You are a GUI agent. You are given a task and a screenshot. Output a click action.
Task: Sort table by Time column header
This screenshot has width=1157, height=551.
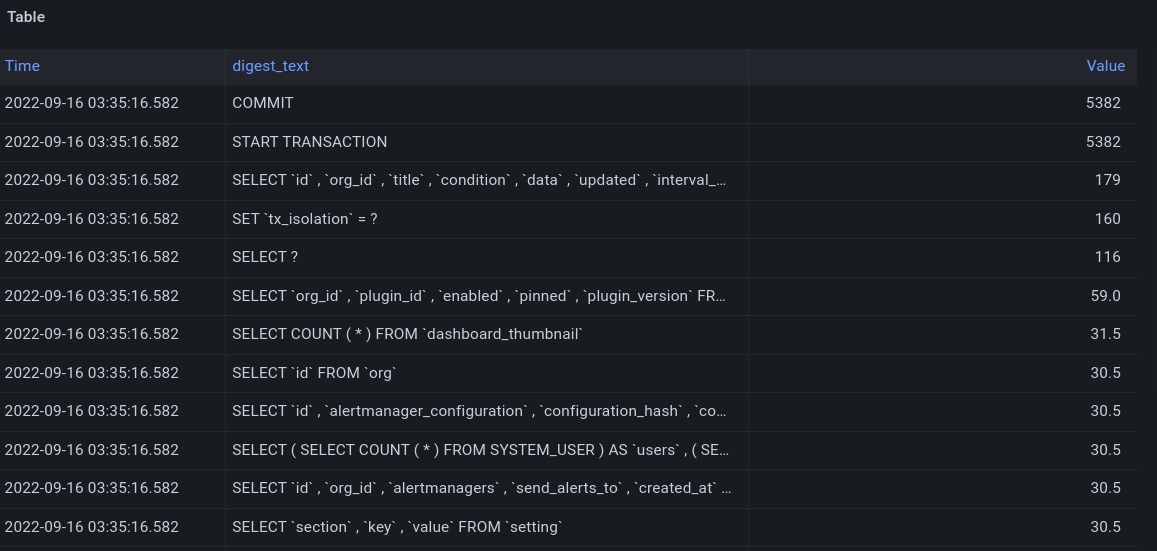tap(22, 66)
